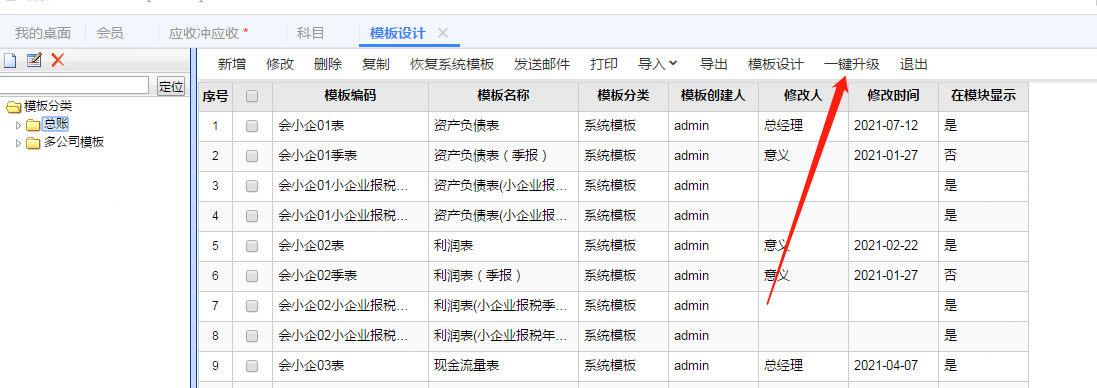Click the new document icon in left panel
This screenshot has height=388, width=1097.
coord(10,61)
